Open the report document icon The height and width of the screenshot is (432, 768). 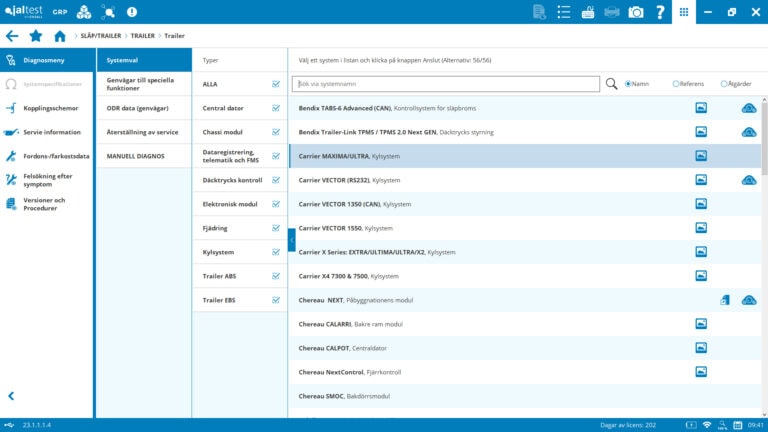[539, 12]
